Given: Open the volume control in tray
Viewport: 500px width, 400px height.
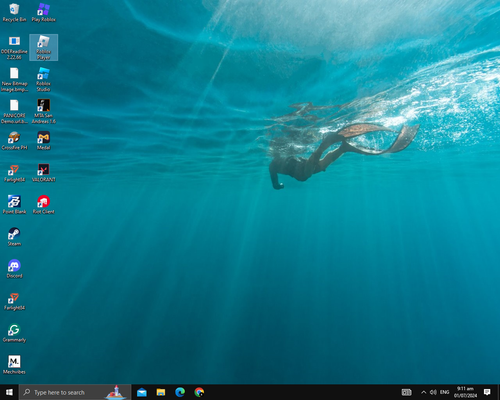Looking at the screenshot, I should click(433, 392).
